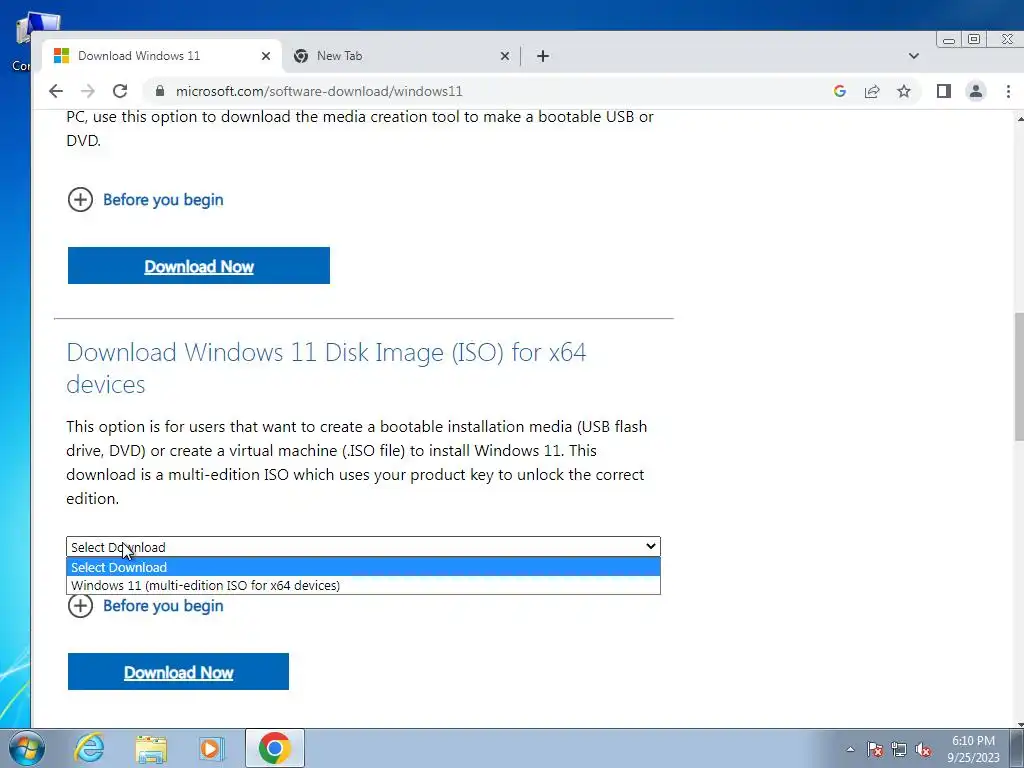Open the taskbar clock showing 6:10 PM
1024x768 pixels.
click(x=973, y=749)
